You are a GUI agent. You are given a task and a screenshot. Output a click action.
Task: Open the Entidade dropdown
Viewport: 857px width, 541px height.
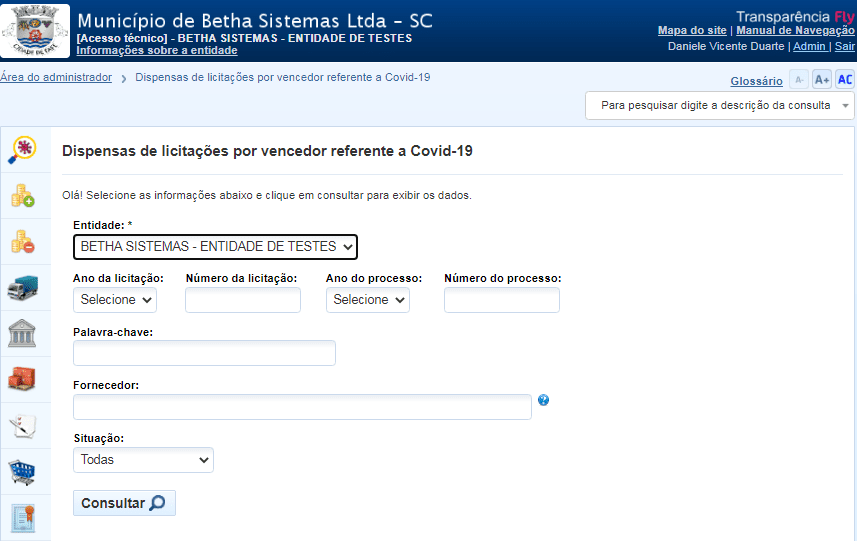[x=215, y=247]
